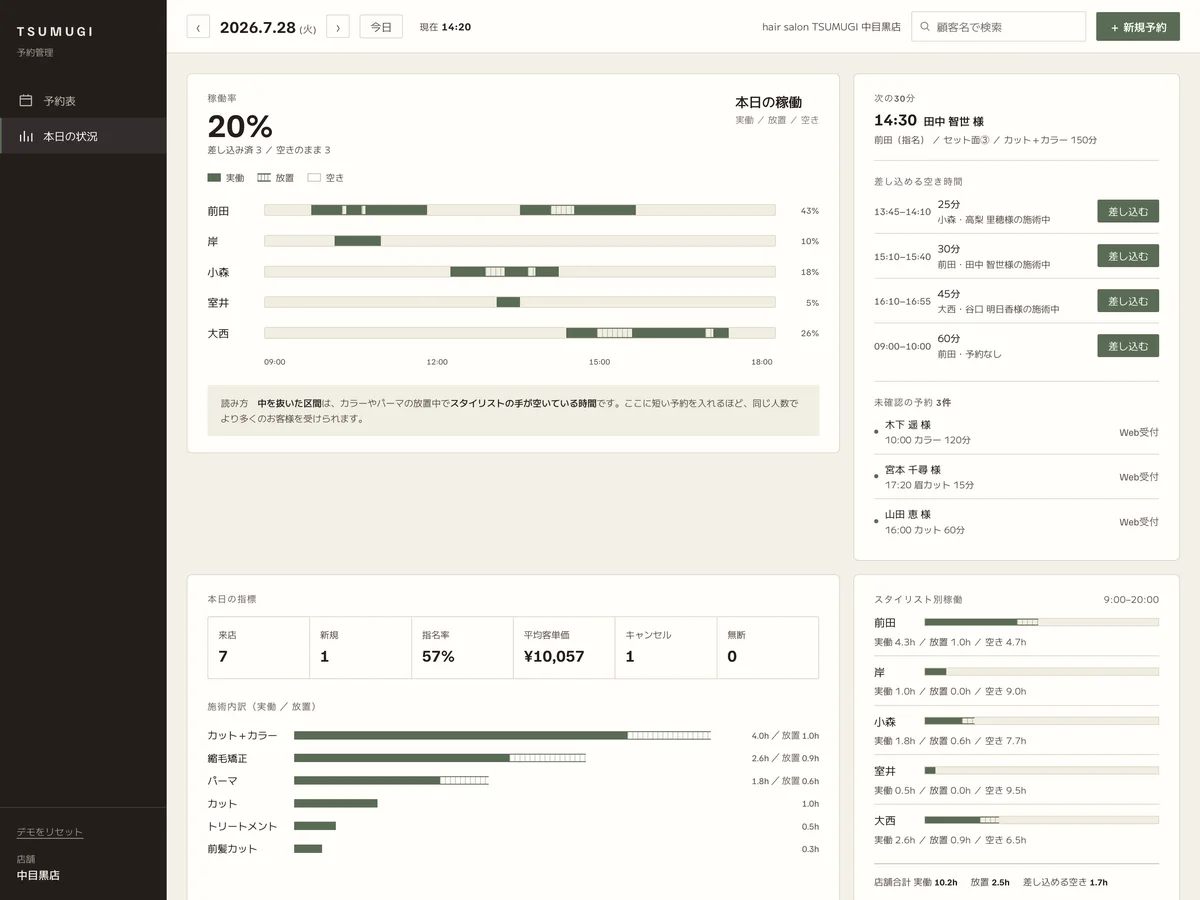Click 前田's utilization timeline bar
The height and width of the screenshot is (900, 1200).
519,210
